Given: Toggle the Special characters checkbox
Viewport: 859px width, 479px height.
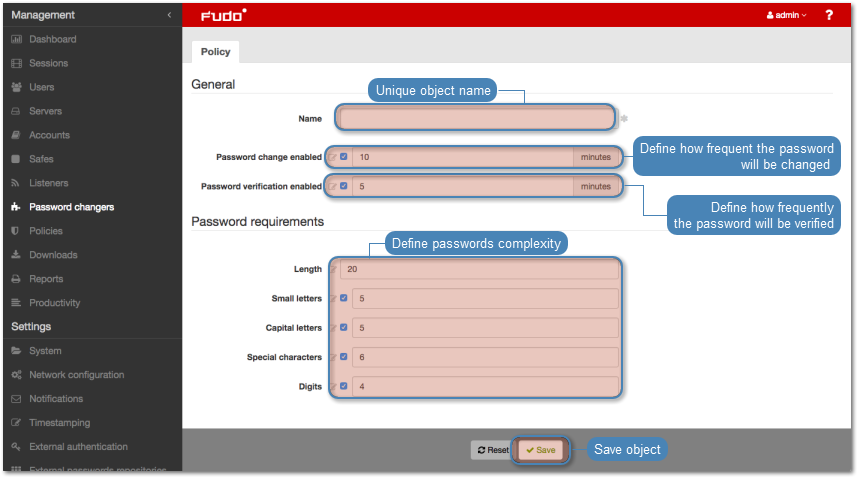Looking at the screenshot, I should 344,357.
